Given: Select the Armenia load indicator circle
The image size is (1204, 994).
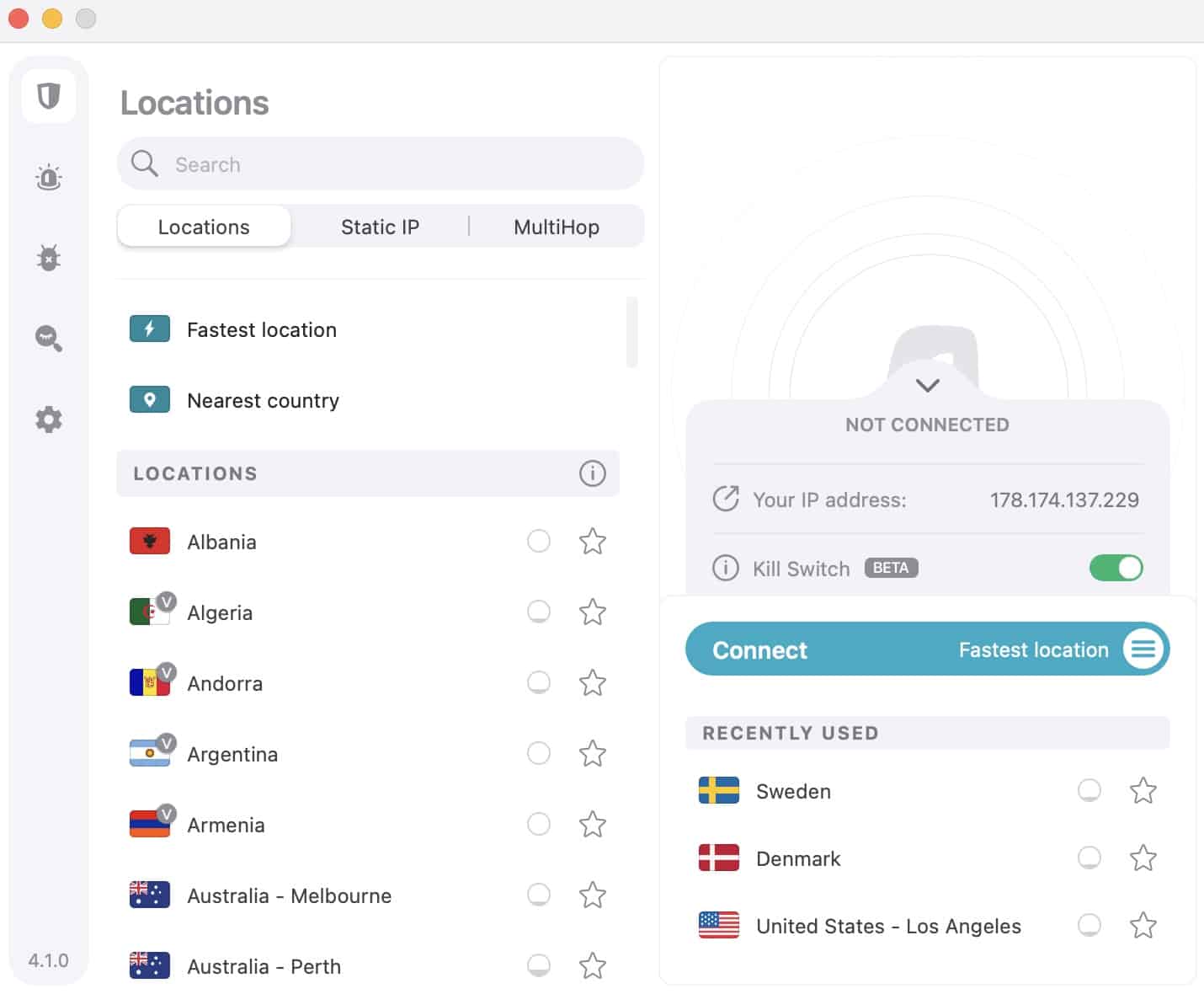Looking at the screenshot, I should 539,824.
